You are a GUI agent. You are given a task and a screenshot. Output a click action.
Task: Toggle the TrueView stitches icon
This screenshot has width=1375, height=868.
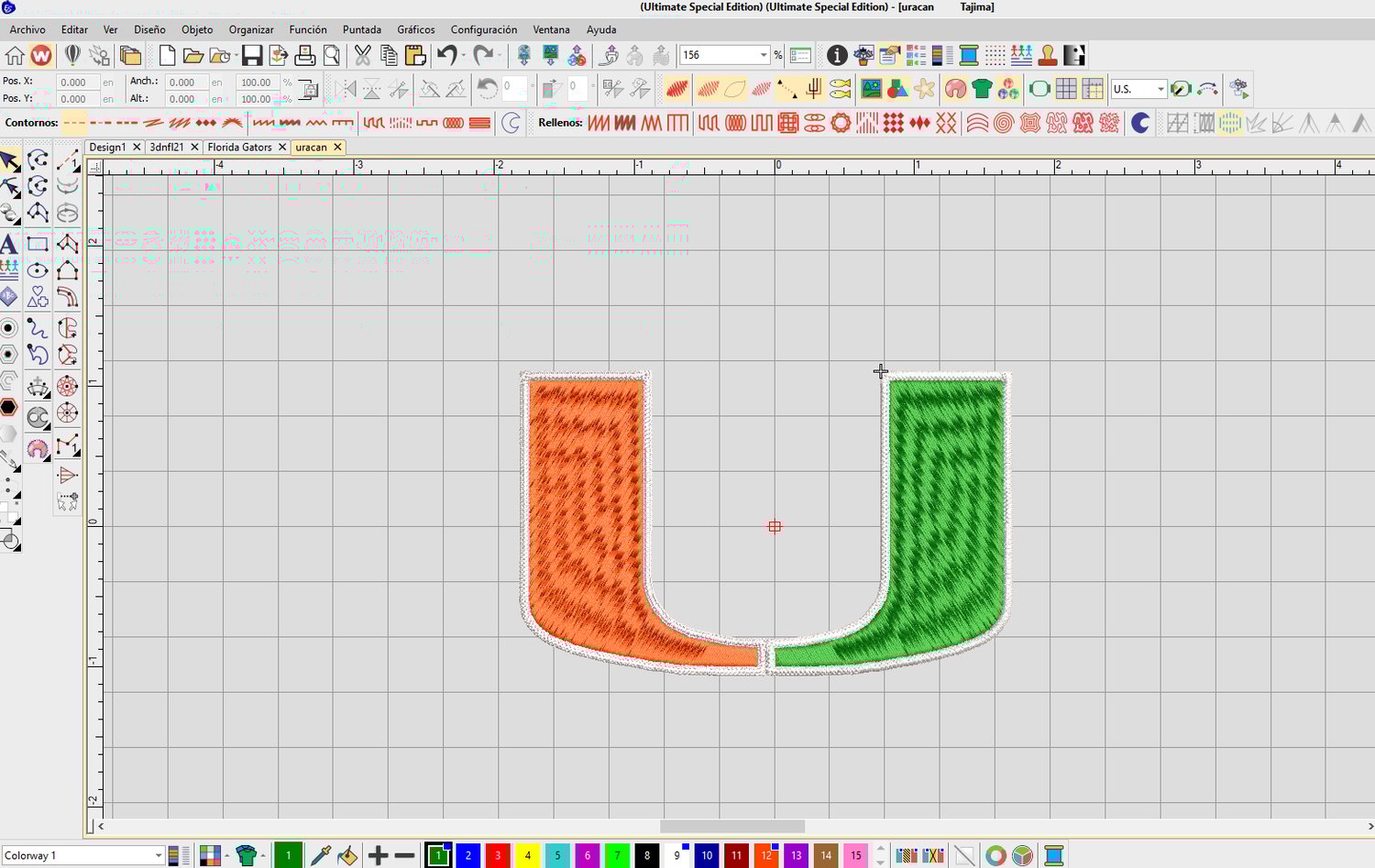[676, 89]
